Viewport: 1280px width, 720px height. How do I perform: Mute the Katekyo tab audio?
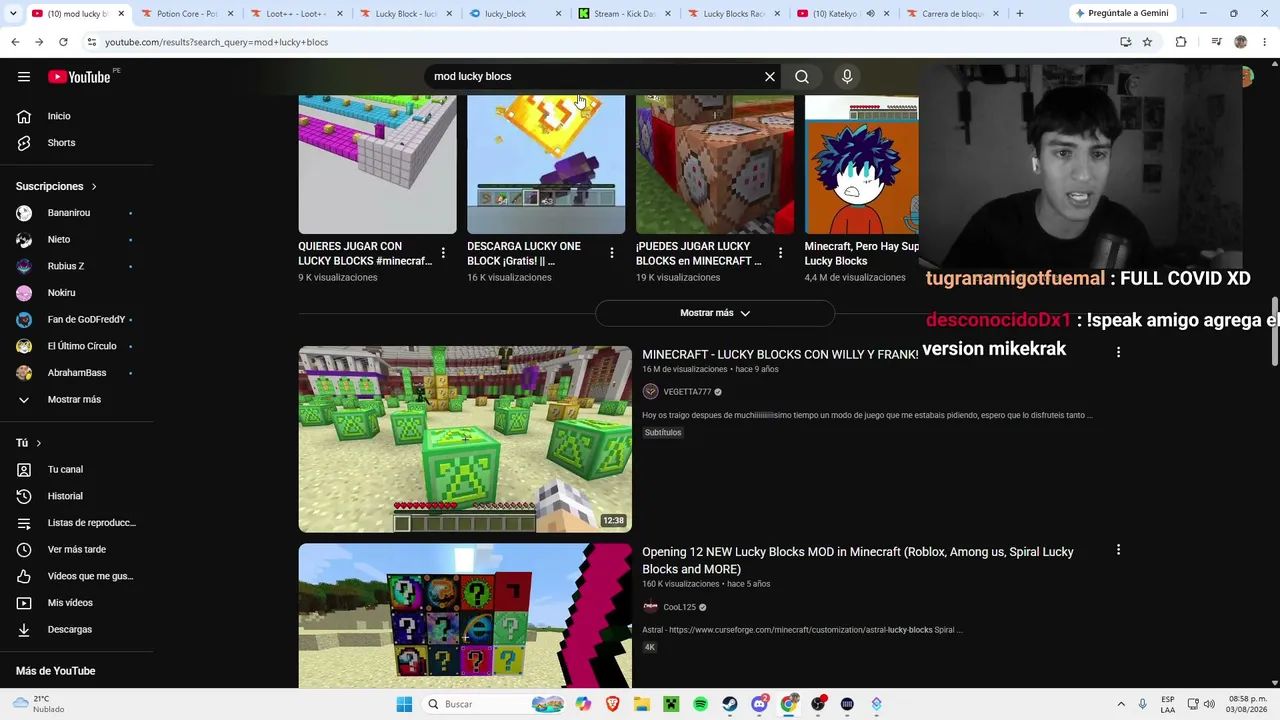870,14
